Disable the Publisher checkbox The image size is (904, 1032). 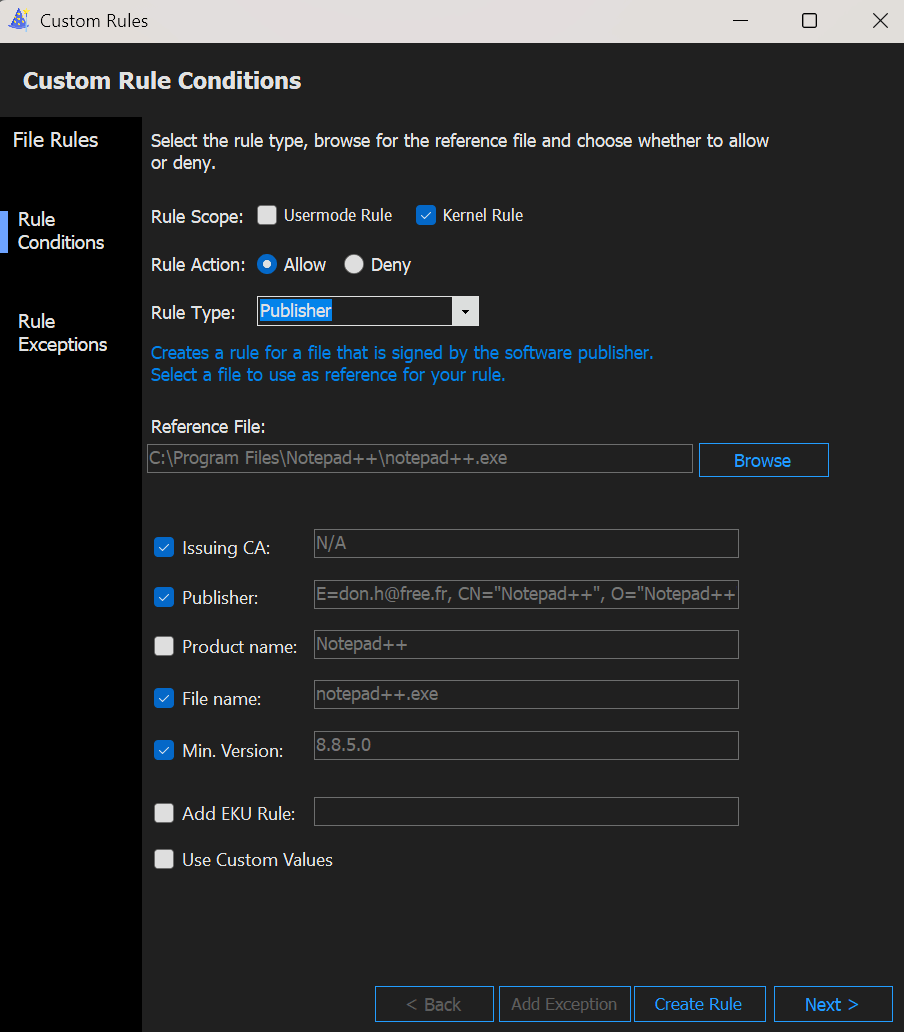[164, 597]
